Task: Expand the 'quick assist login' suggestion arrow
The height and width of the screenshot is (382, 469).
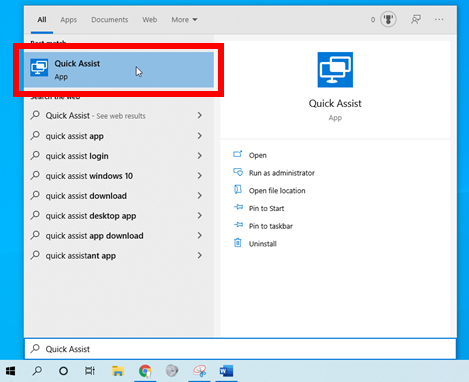Action: (200, 156)
